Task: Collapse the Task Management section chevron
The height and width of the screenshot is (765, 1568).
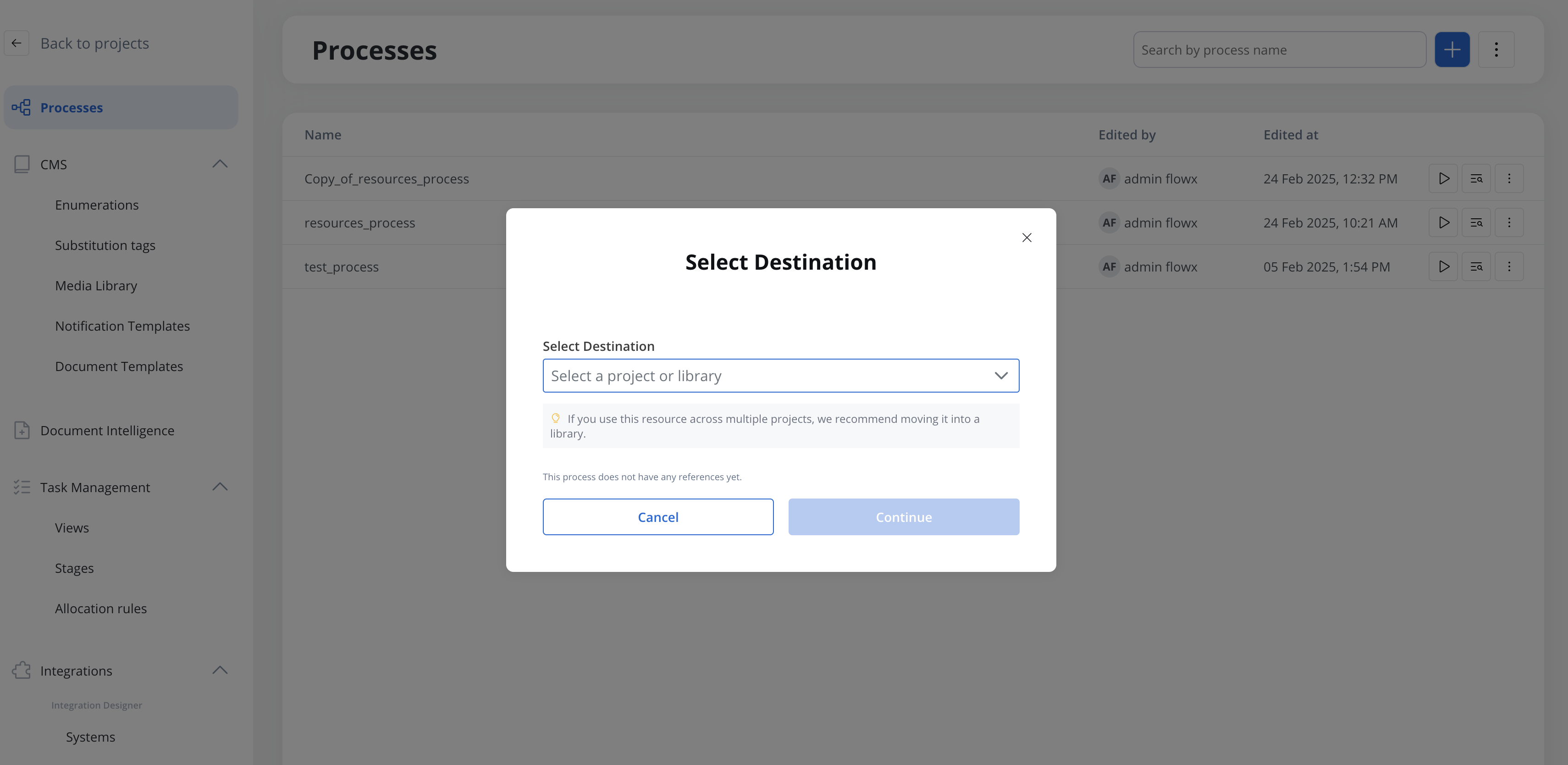Action: 220,487
